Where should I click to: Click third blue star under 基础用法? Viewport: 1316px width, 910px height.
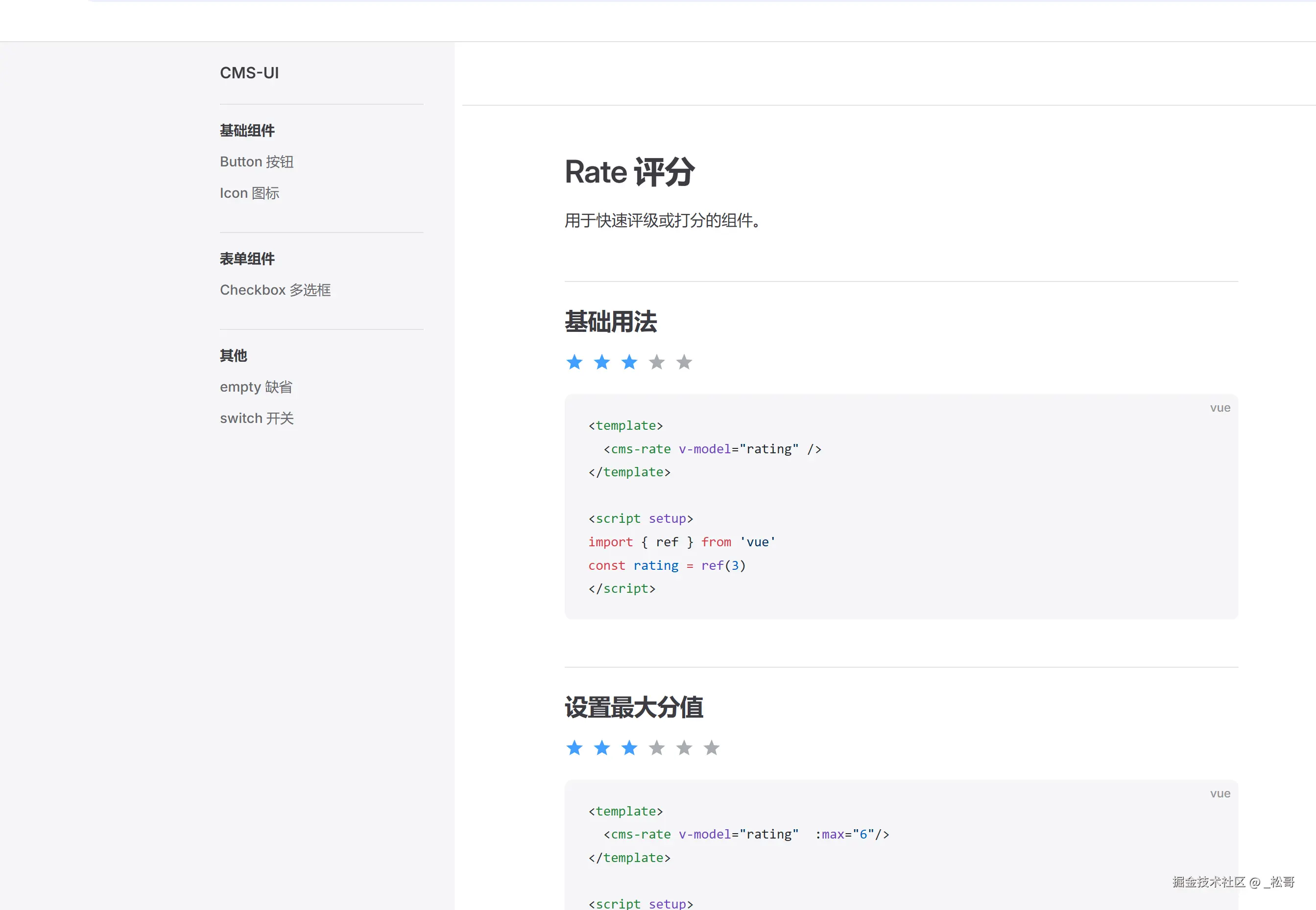[x=629, y=362]
